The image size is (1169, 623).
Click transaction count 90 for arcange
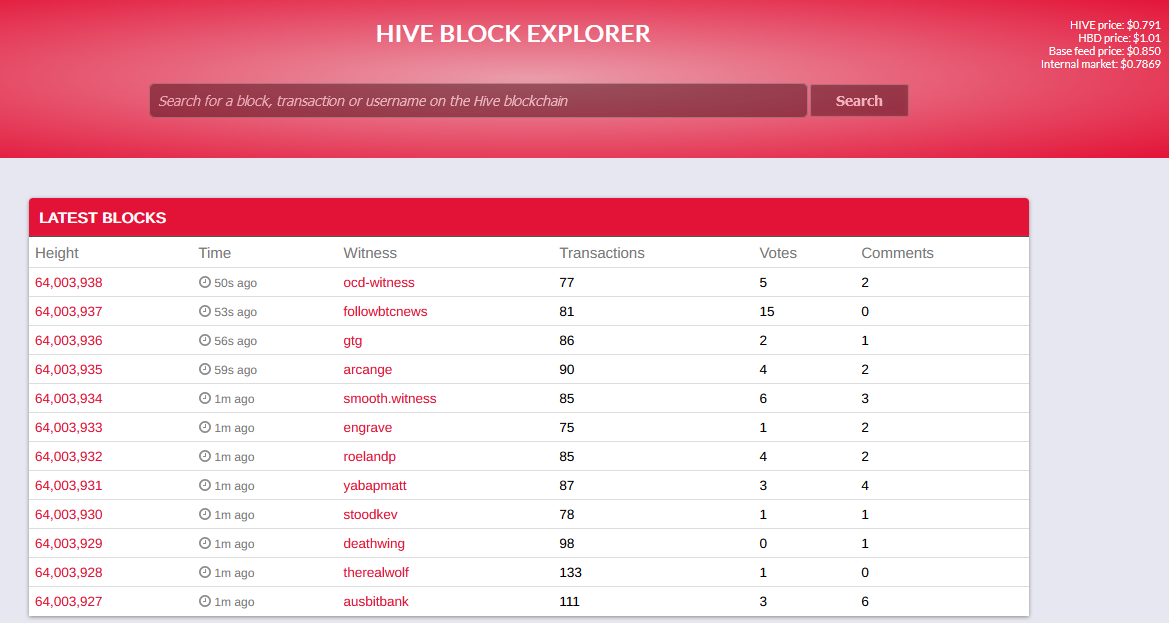567,370
